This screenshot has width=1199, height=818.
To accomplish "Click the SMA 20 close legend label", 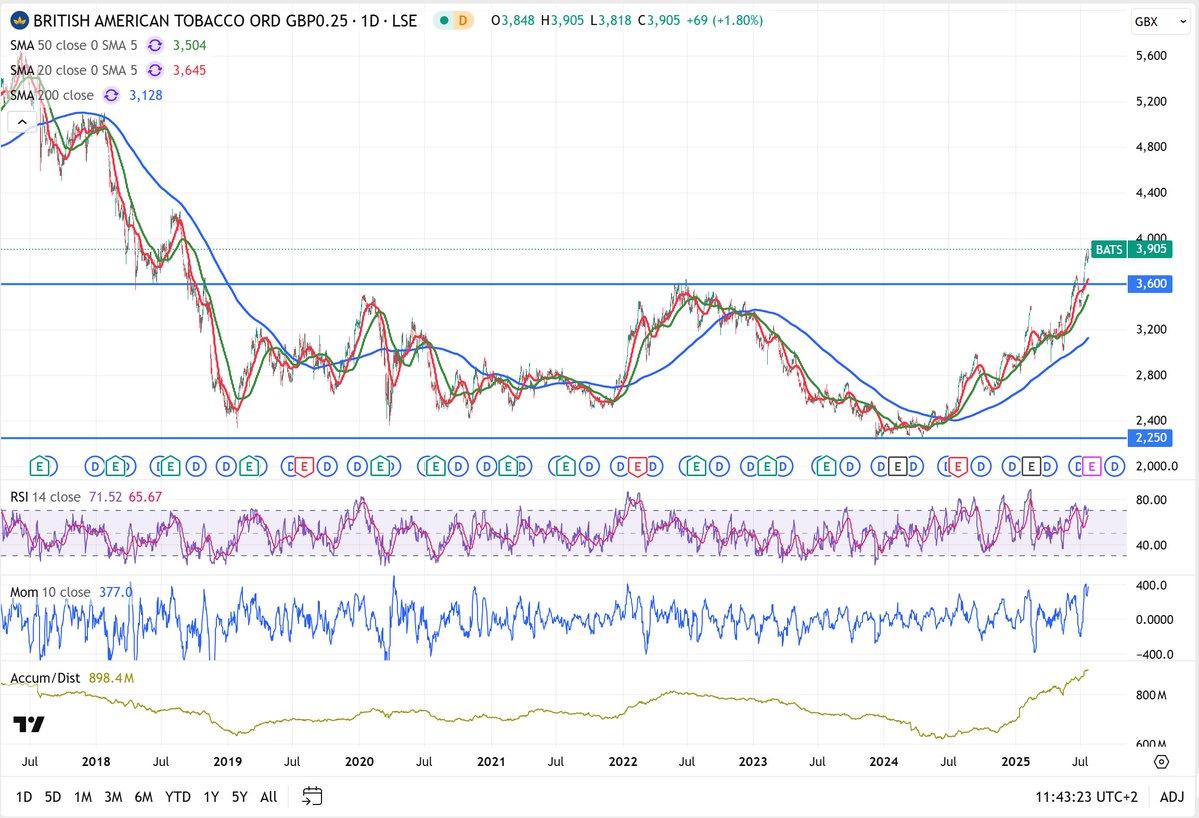I will (74, 70).
